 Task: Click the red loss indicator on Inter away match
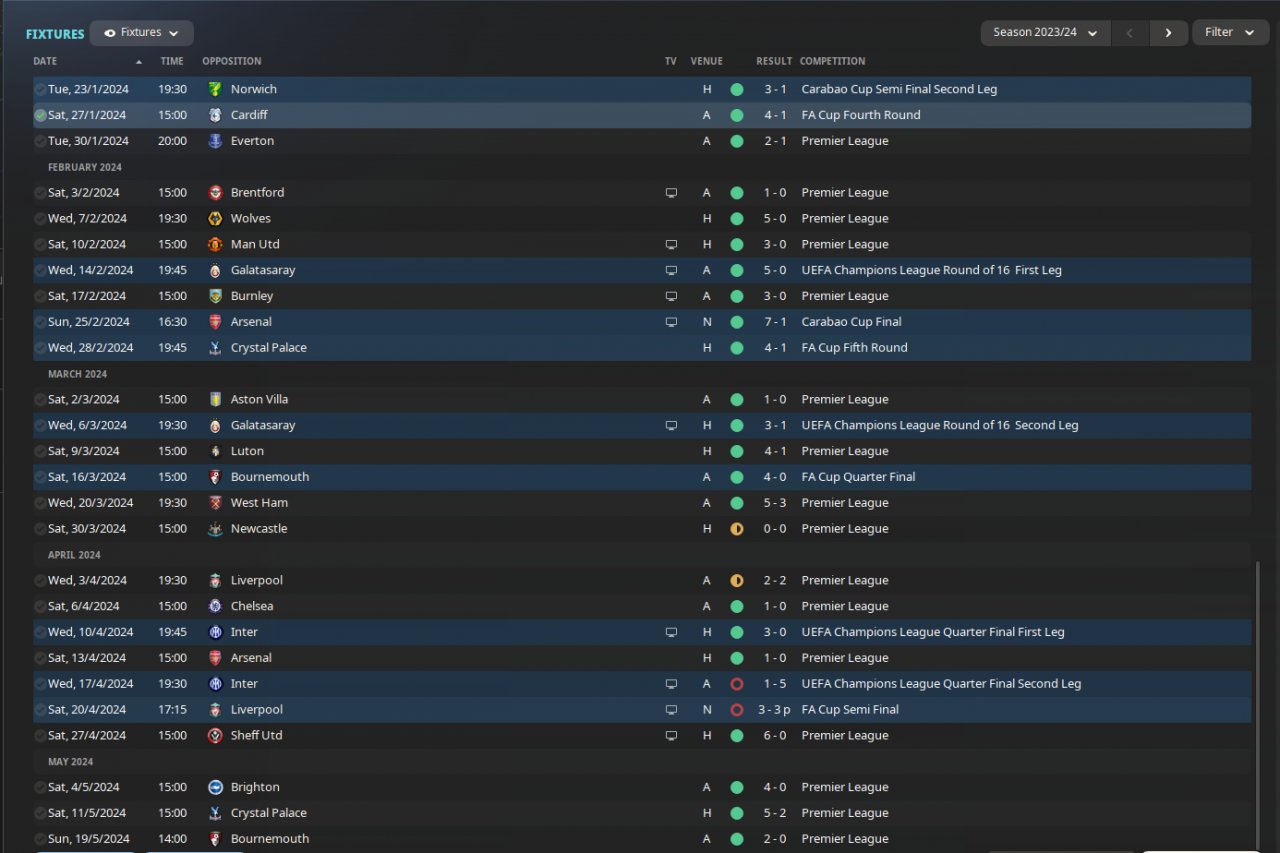[737, 684]
